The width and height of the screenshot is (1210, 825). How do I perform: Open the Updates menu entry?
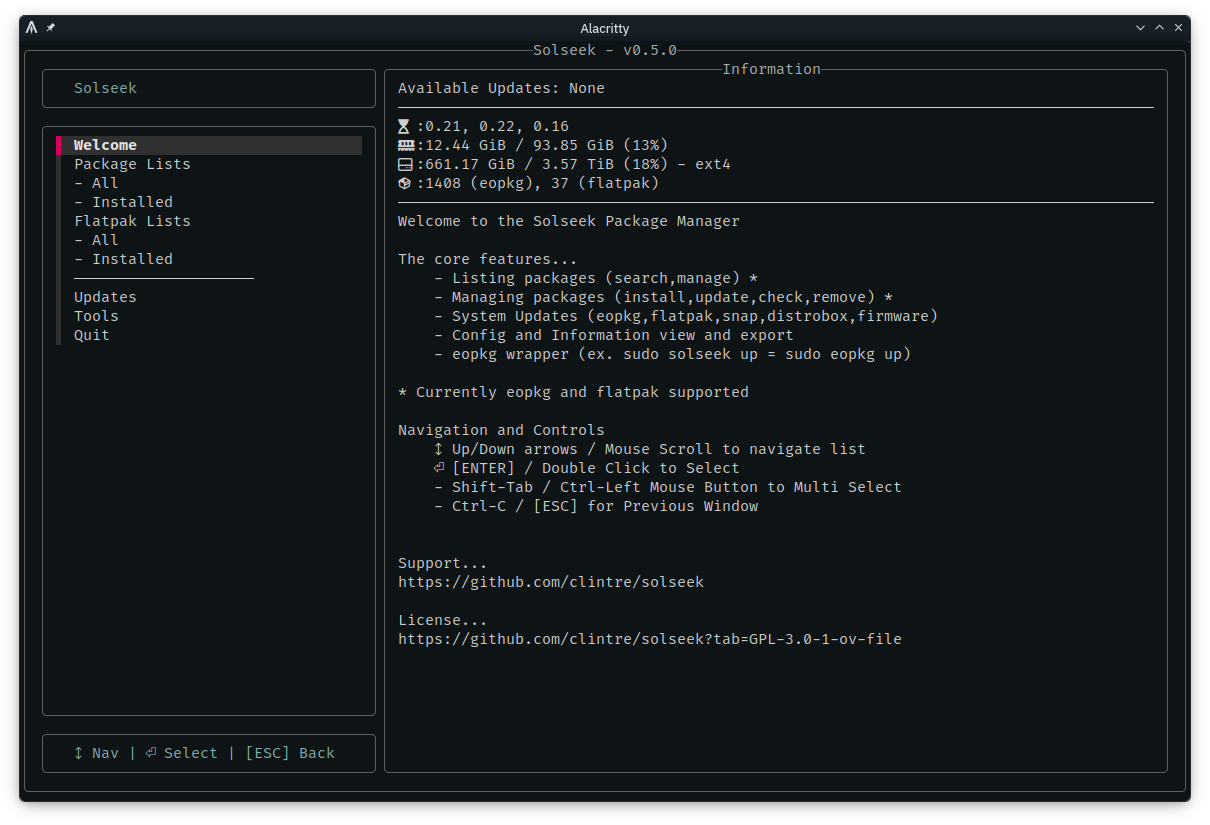(105, 297)
